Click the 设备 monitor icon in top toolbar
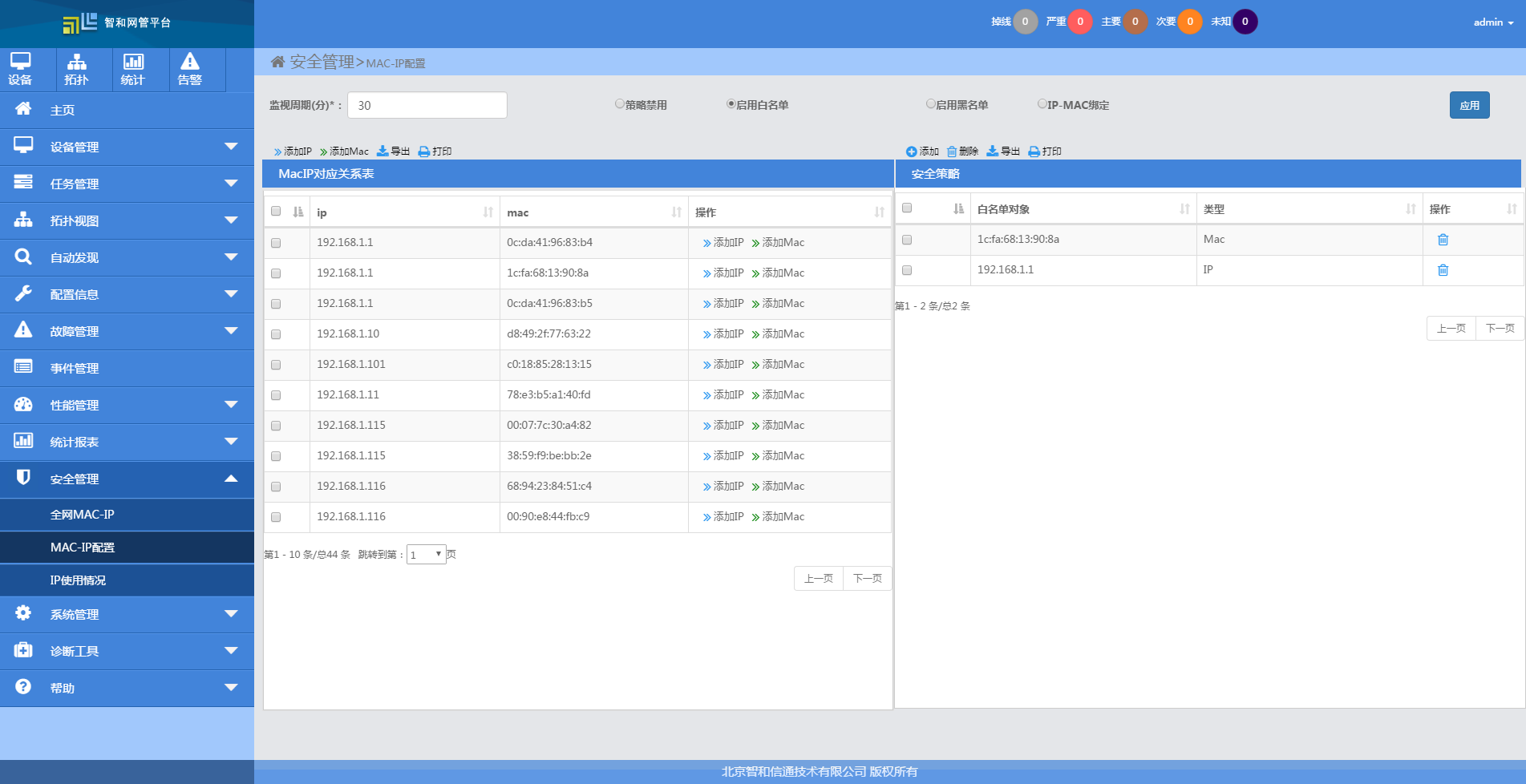 (21, 63)
